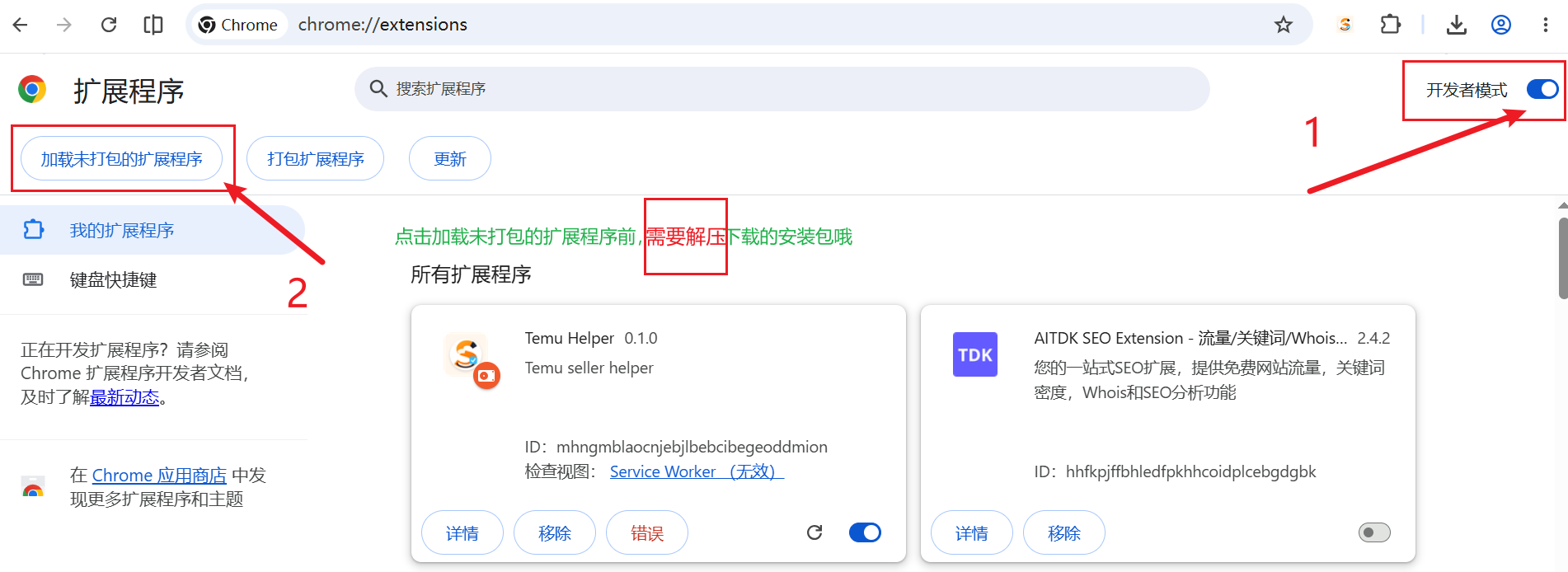Click the 所有扩展程序 heading
The width and height of the screenshot is (1568, 572).
coord(471,274)
